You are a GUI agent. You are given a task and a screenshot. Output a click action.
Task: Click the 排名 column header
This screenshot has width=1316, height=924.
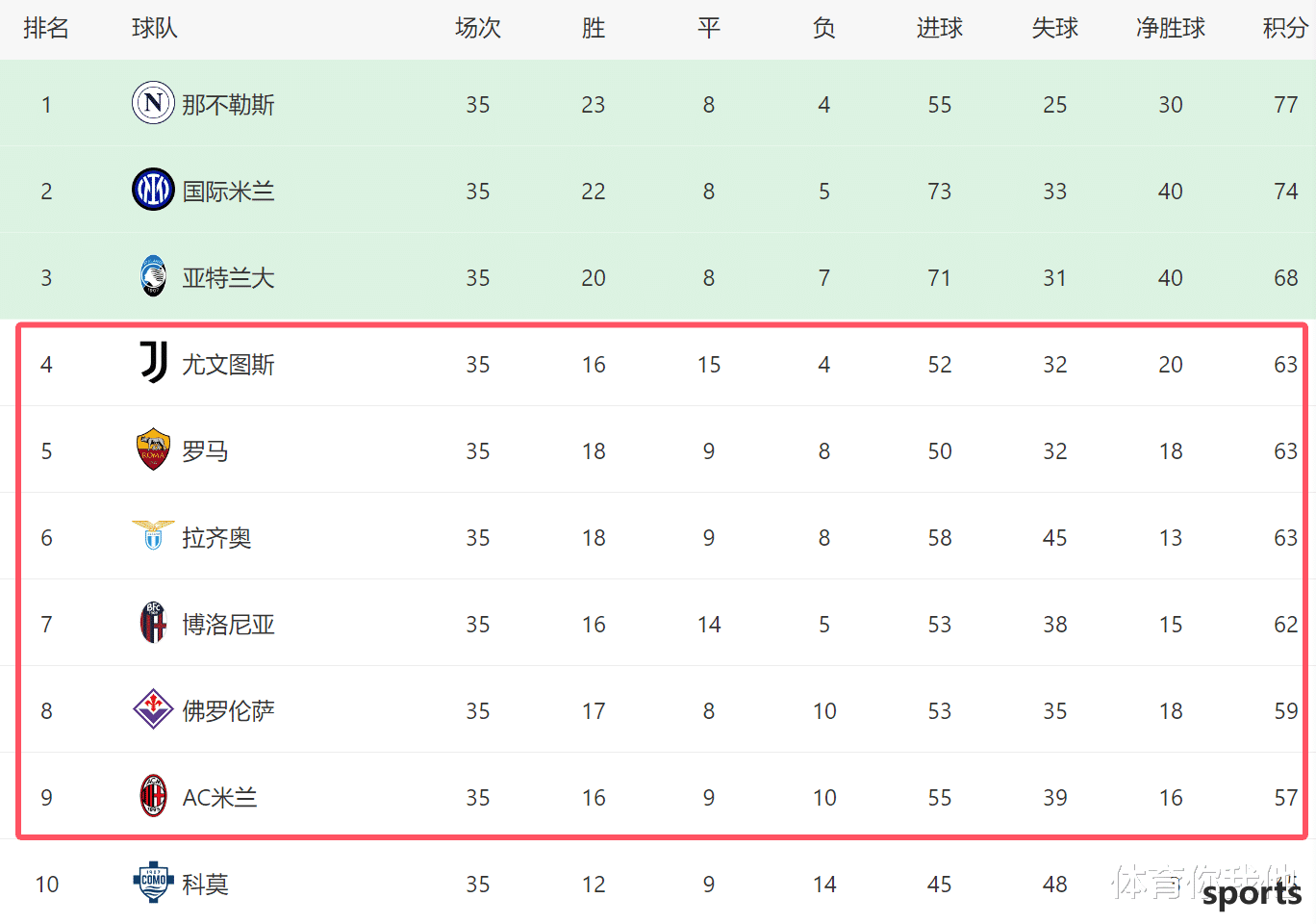point(46,28)
